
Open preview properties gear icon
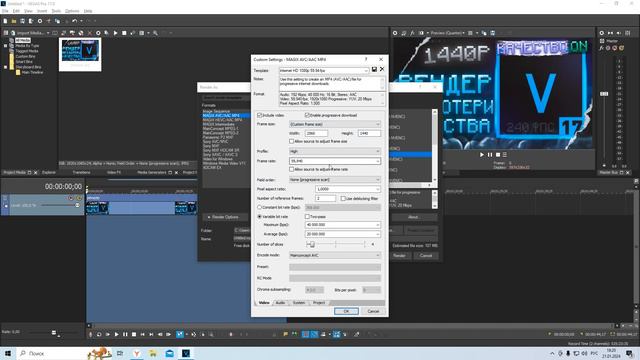click(395, 33)
